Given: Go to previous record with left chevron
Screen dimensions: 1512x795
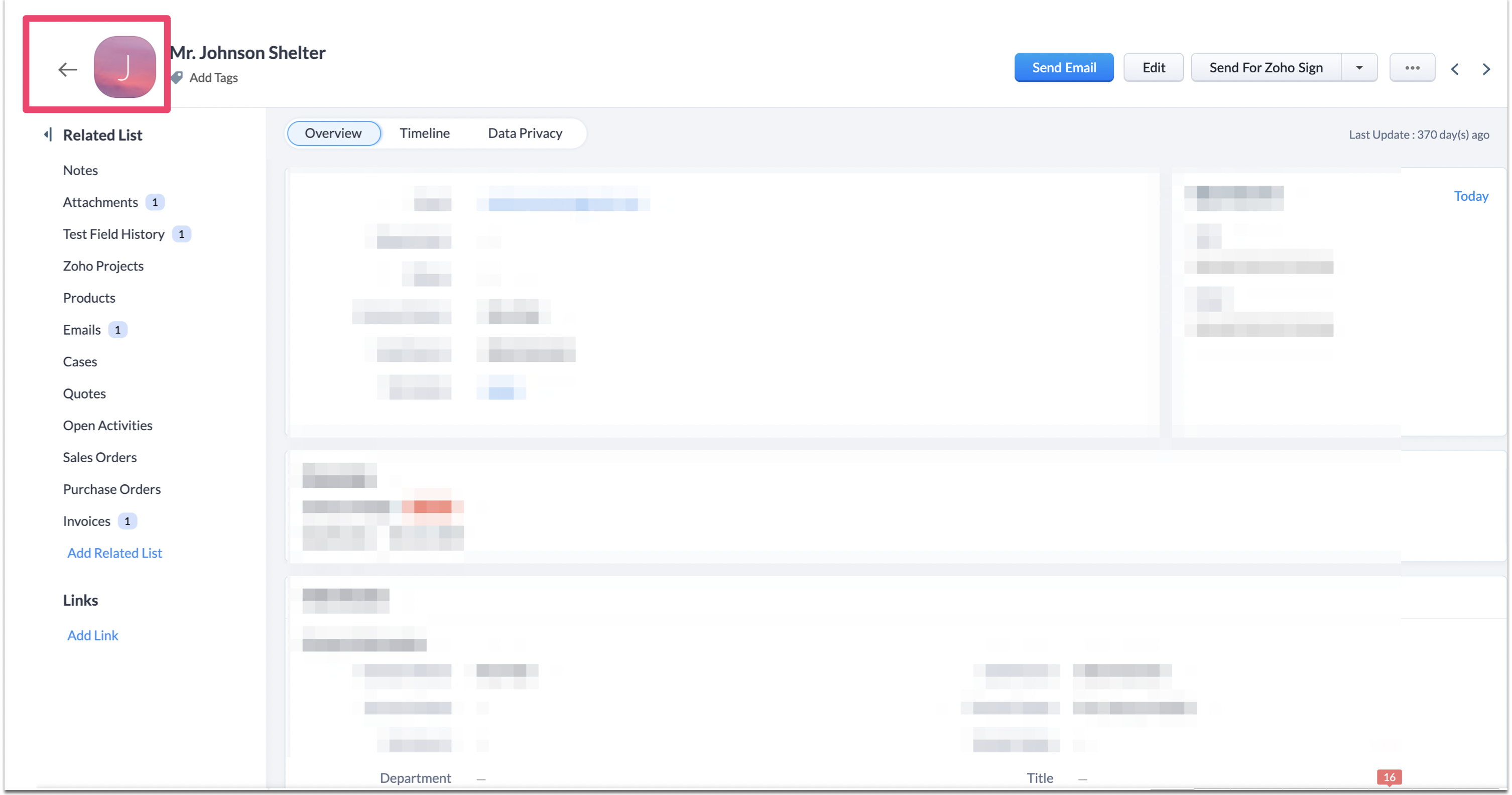Looking at the screenshot, I should [x=1454, y=69].
